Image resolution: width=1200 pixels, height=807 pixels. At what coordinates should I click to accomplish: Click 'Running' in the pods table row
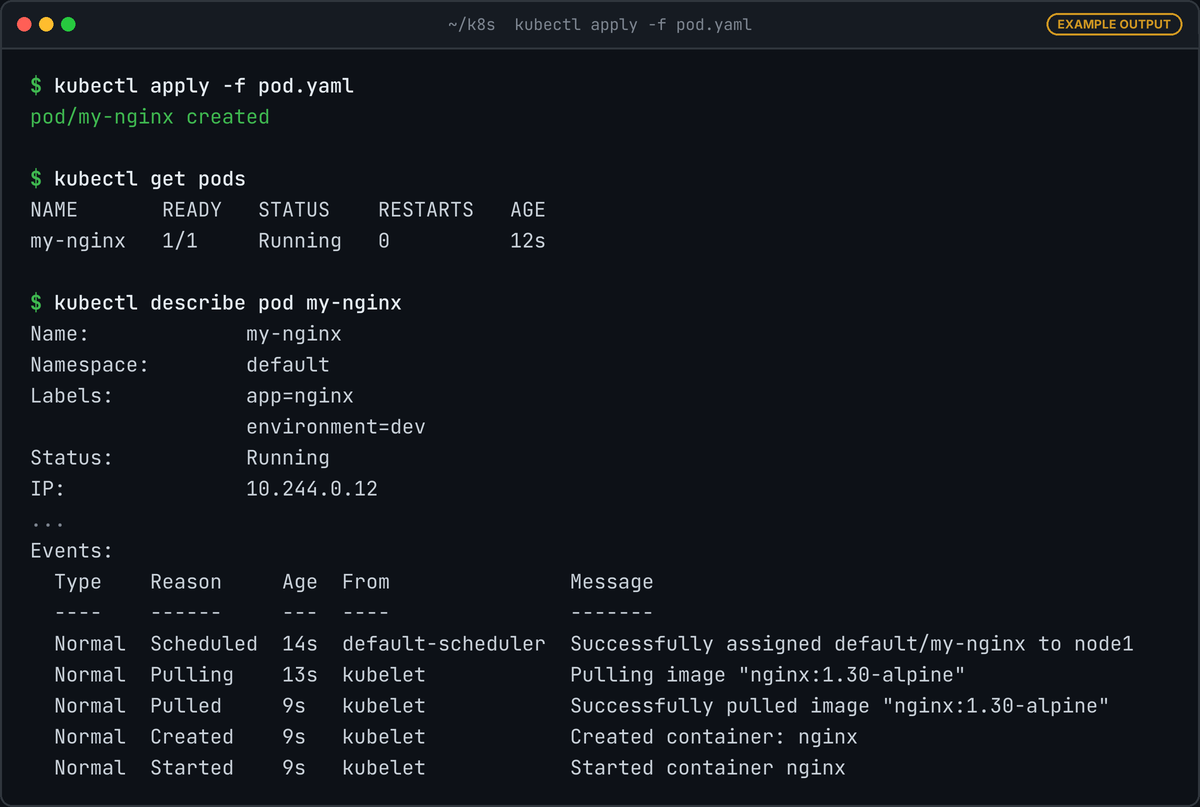(x=300, y=241)
